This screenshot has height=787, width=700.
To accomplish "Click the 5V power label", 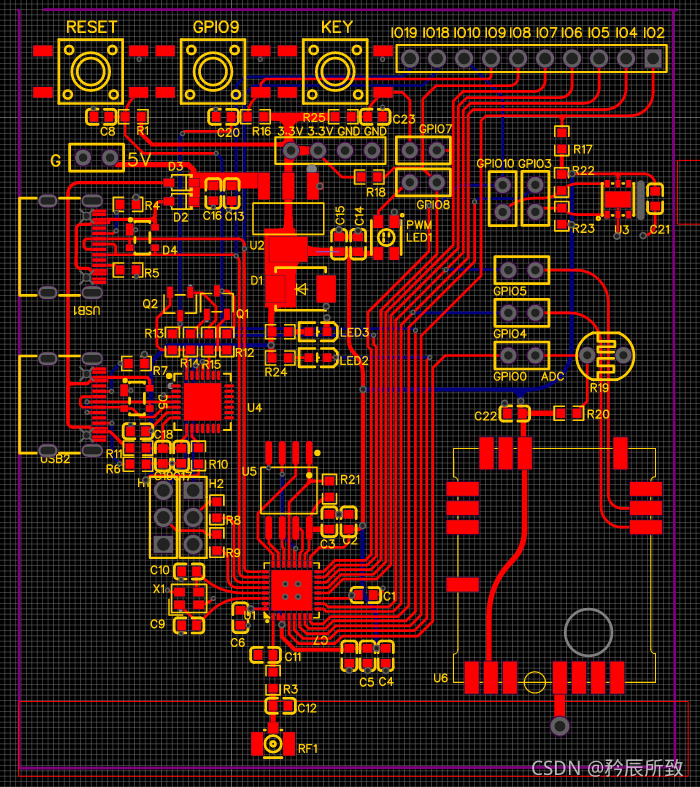I will click(x=139, y=160).
